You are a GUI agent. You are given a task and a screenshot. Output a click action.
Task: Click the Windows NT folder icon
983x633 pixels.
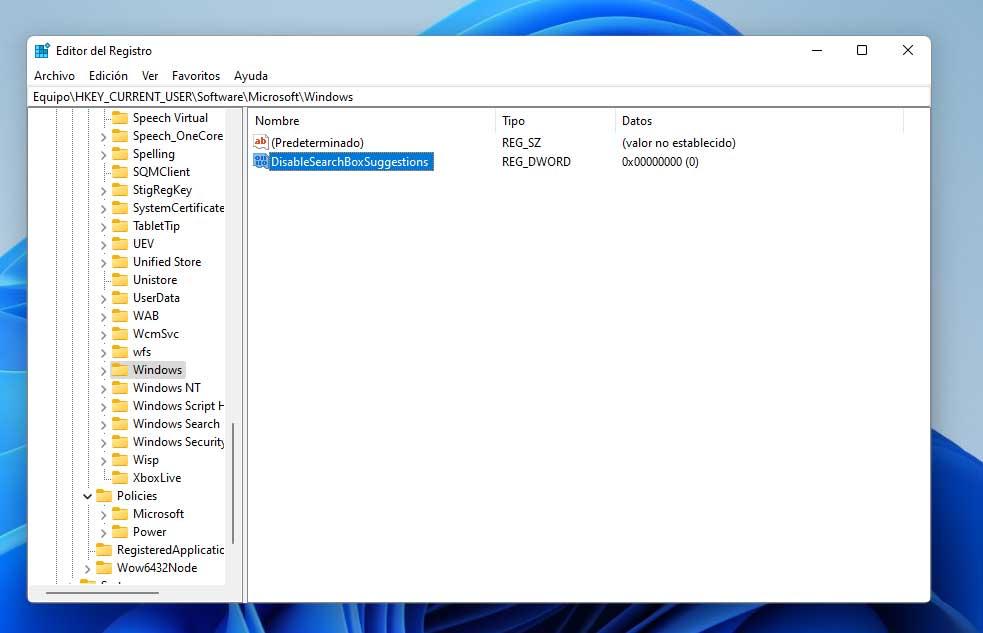(120, 388)
